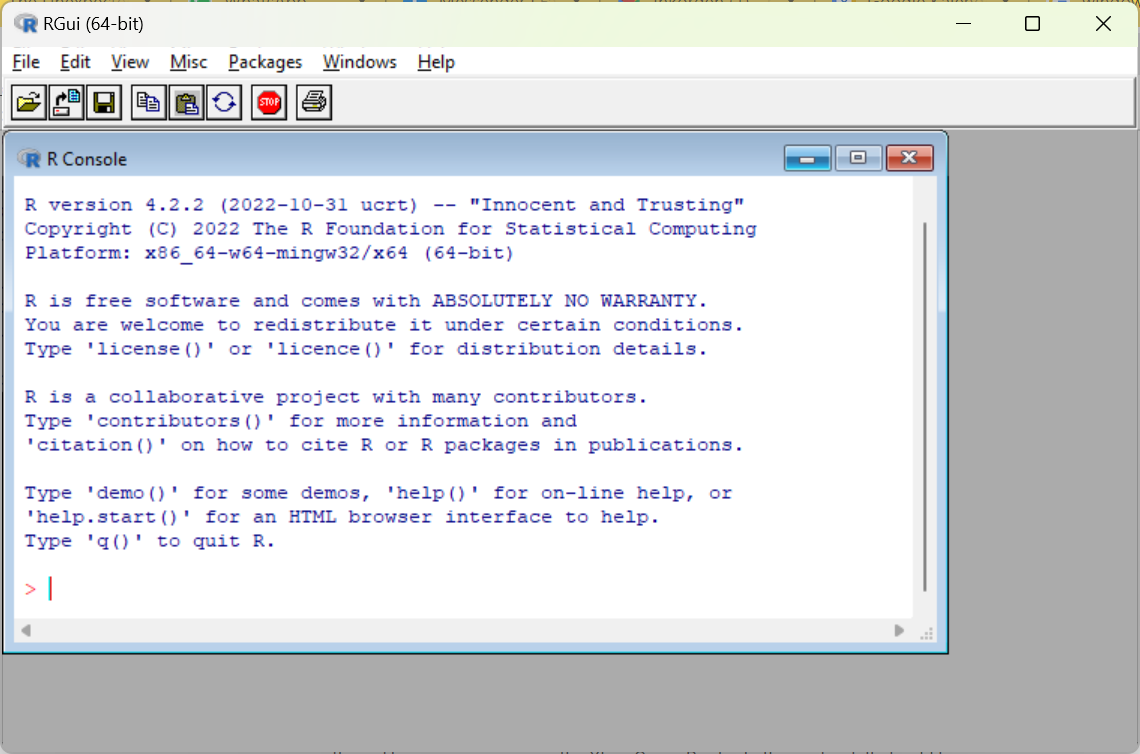This screenshot has height=754, width=1140.
Task: Click the Paste toolbar icon
Action: [x=186, y=103]
